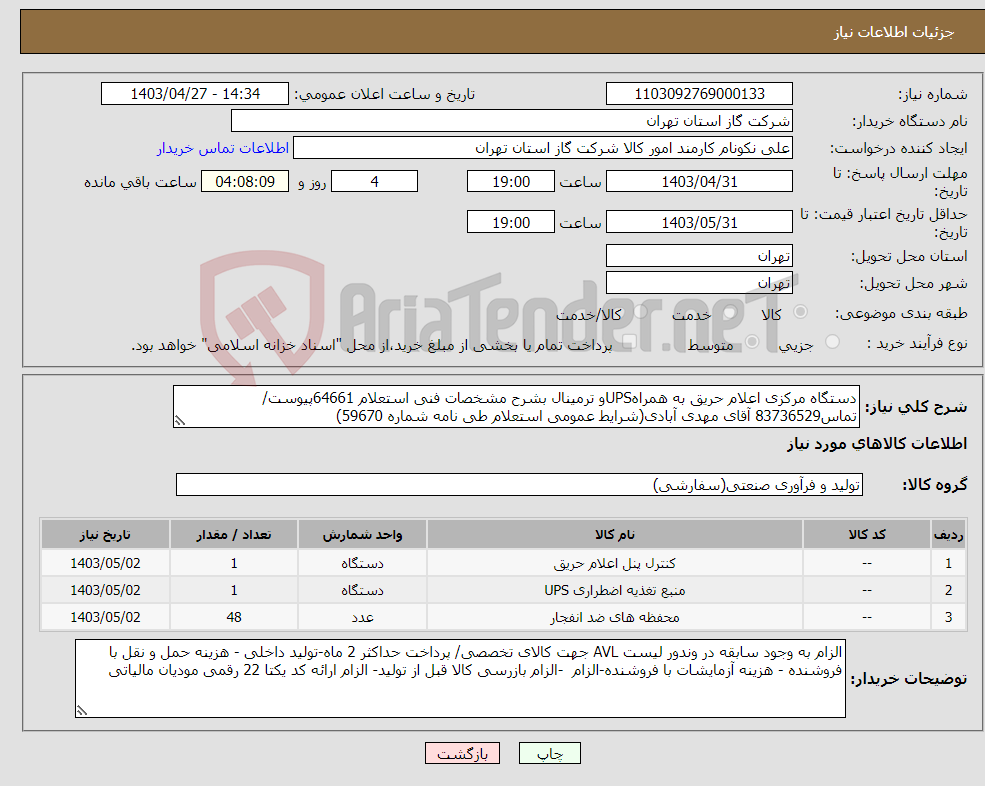Click the need number field 1103092769000133
Viewport: 985px width, 786px height.
699,94
